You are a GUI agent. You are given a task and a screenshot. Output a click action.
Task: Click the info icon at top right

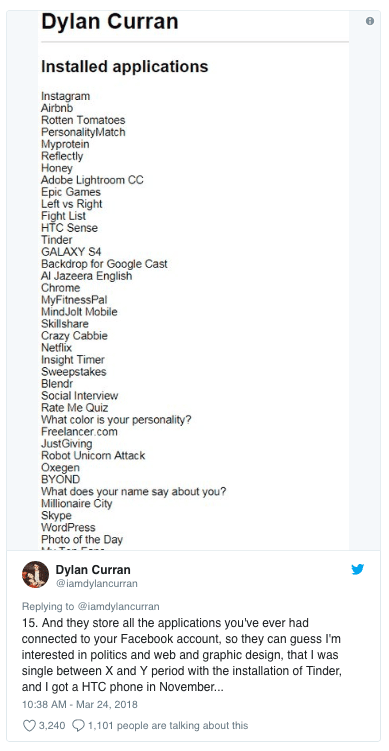pos(370,21)
